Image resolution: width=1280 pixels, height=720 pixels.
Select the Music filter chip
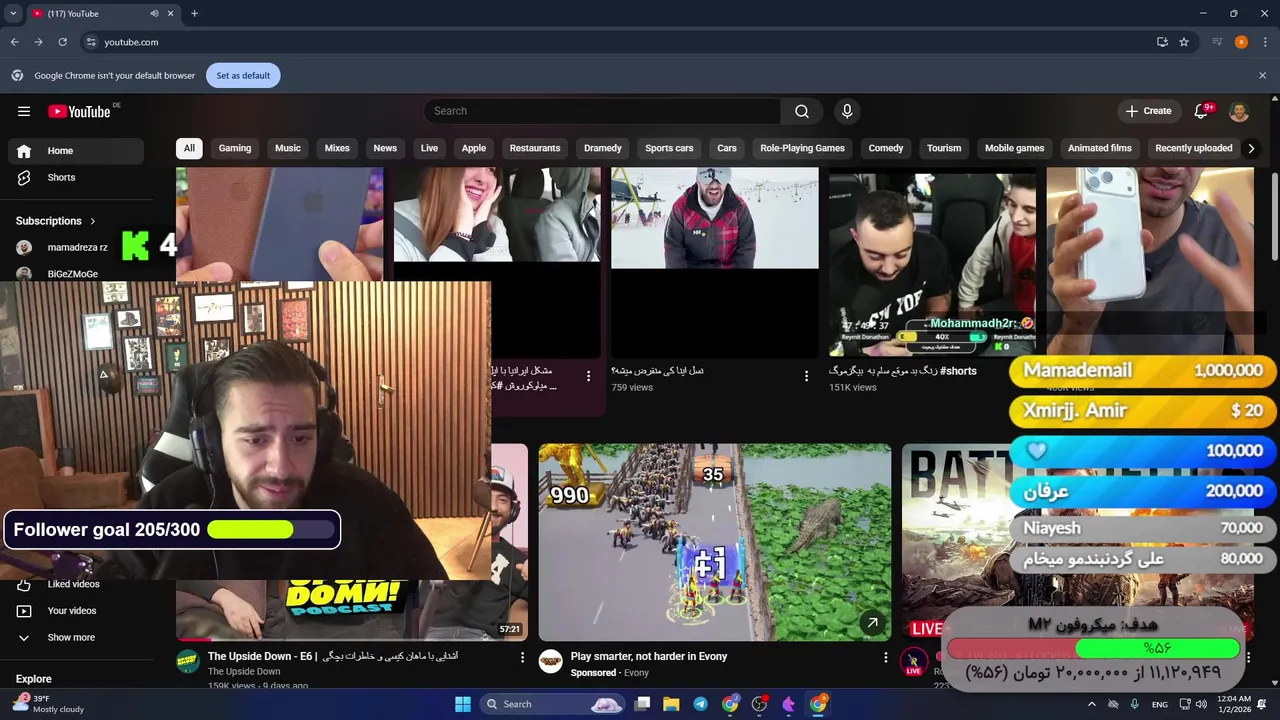(288, 148)
